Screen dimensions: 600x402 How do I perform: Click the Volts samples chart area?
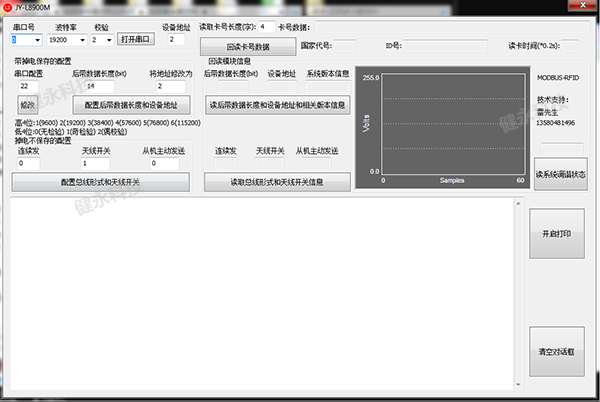point(451,124)
